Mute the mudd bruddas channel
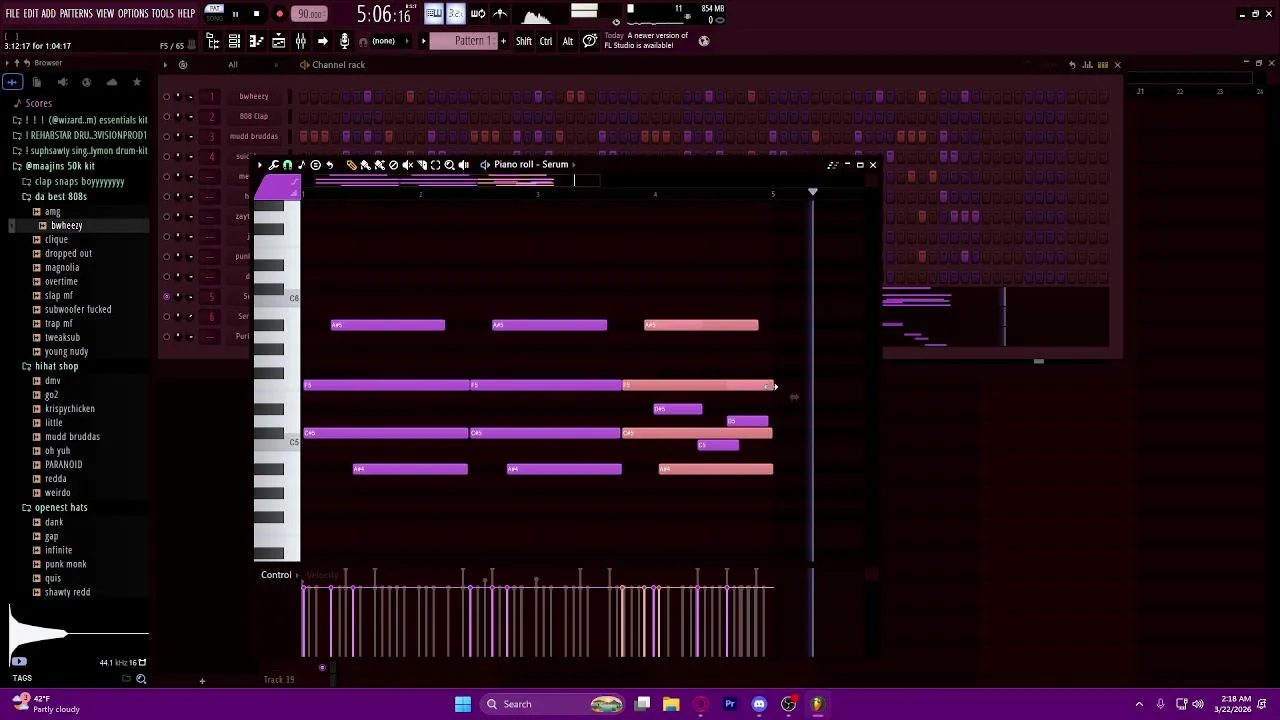1280x720 pixels. tap(167, 136)
